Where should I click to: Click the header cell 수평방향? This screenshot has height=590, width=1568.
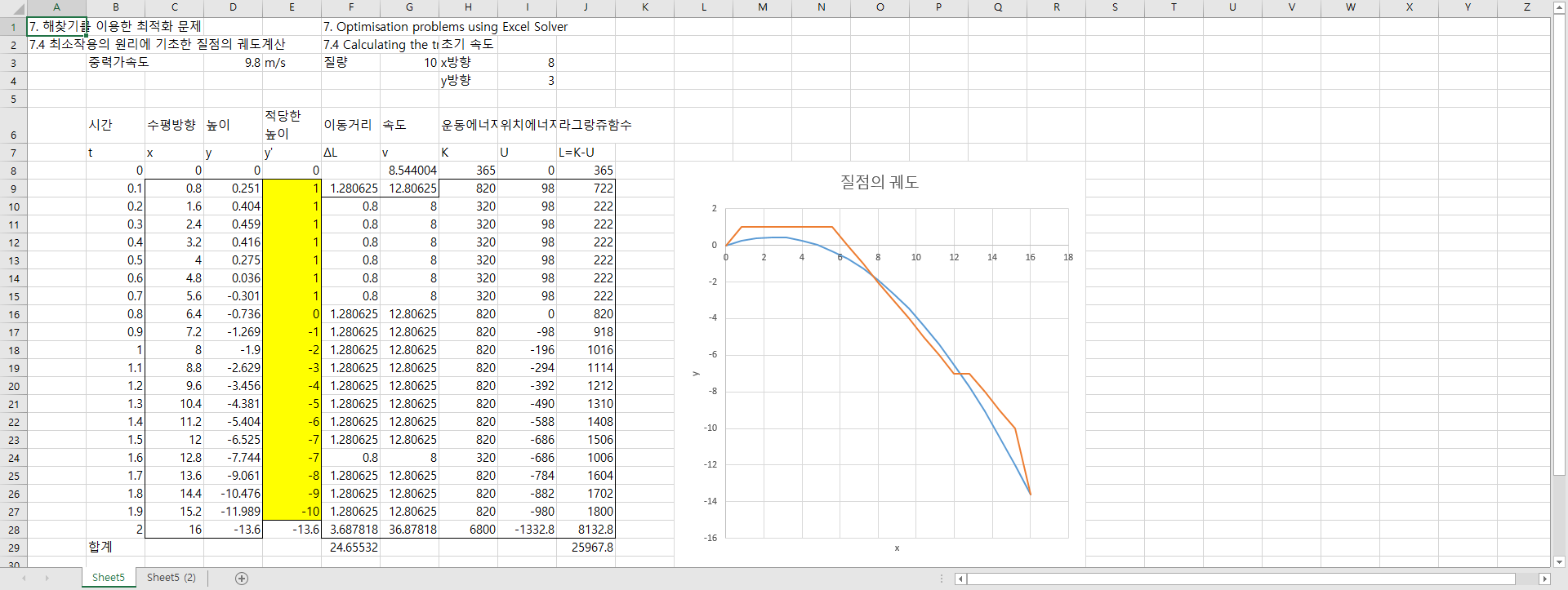[x=174, y=126]
